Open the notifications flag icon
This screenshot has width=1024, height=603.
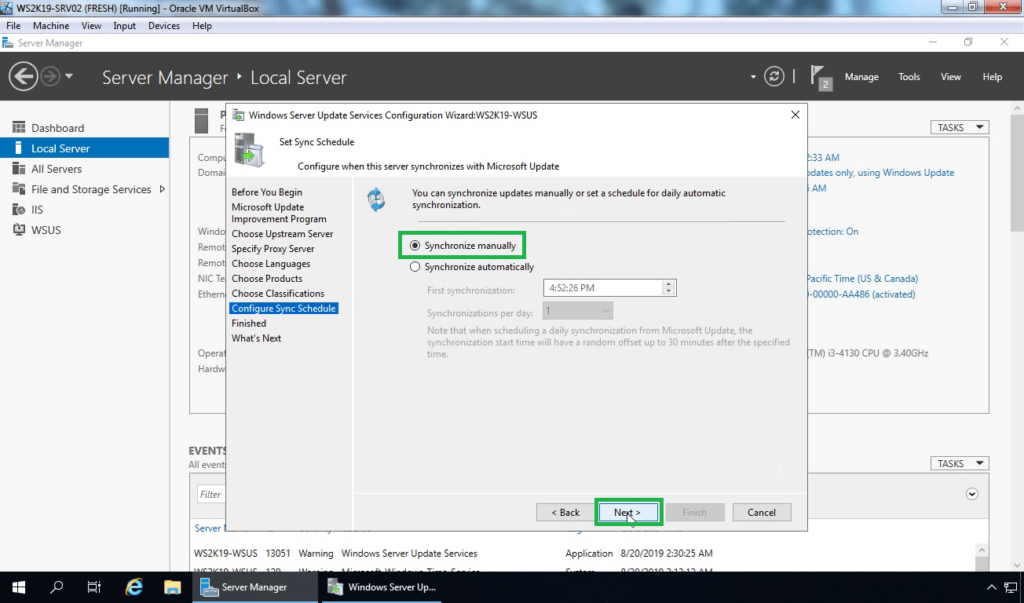click(820, 77)
